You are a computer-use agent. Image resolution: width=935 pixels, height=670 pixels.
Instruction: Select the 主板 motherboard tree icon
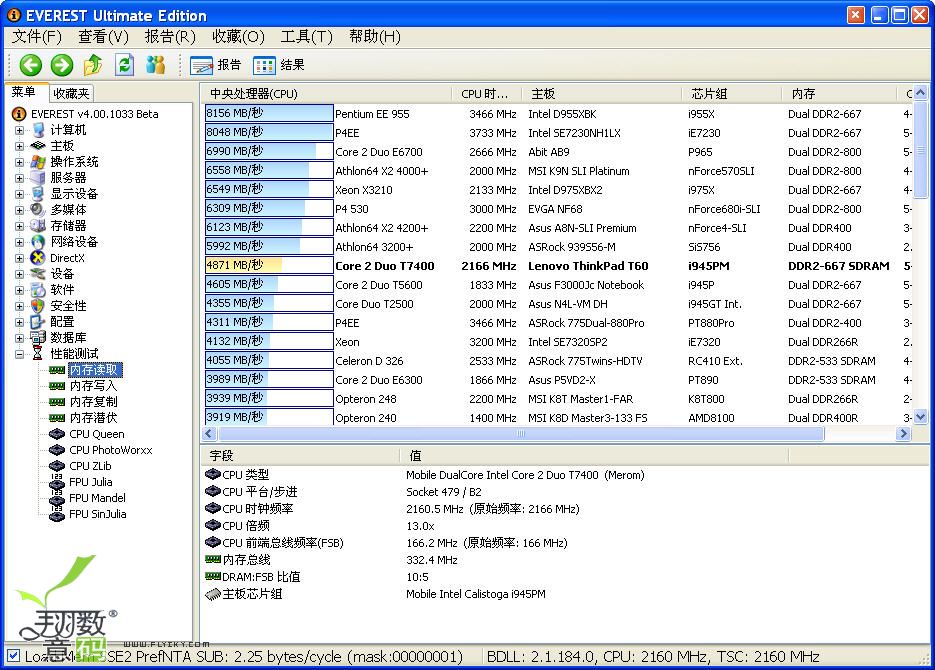coord(38,146)
